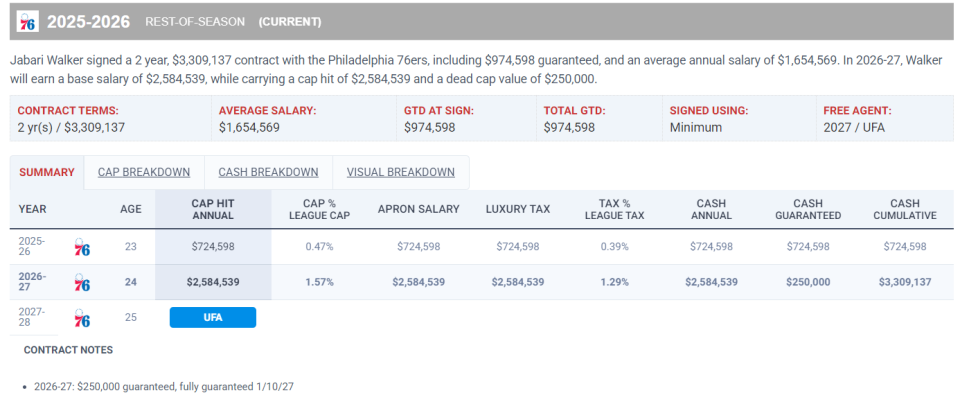The image size is (960, 411).
Task: Click the Apron Salary column header
Action: [x=419, y=209]
